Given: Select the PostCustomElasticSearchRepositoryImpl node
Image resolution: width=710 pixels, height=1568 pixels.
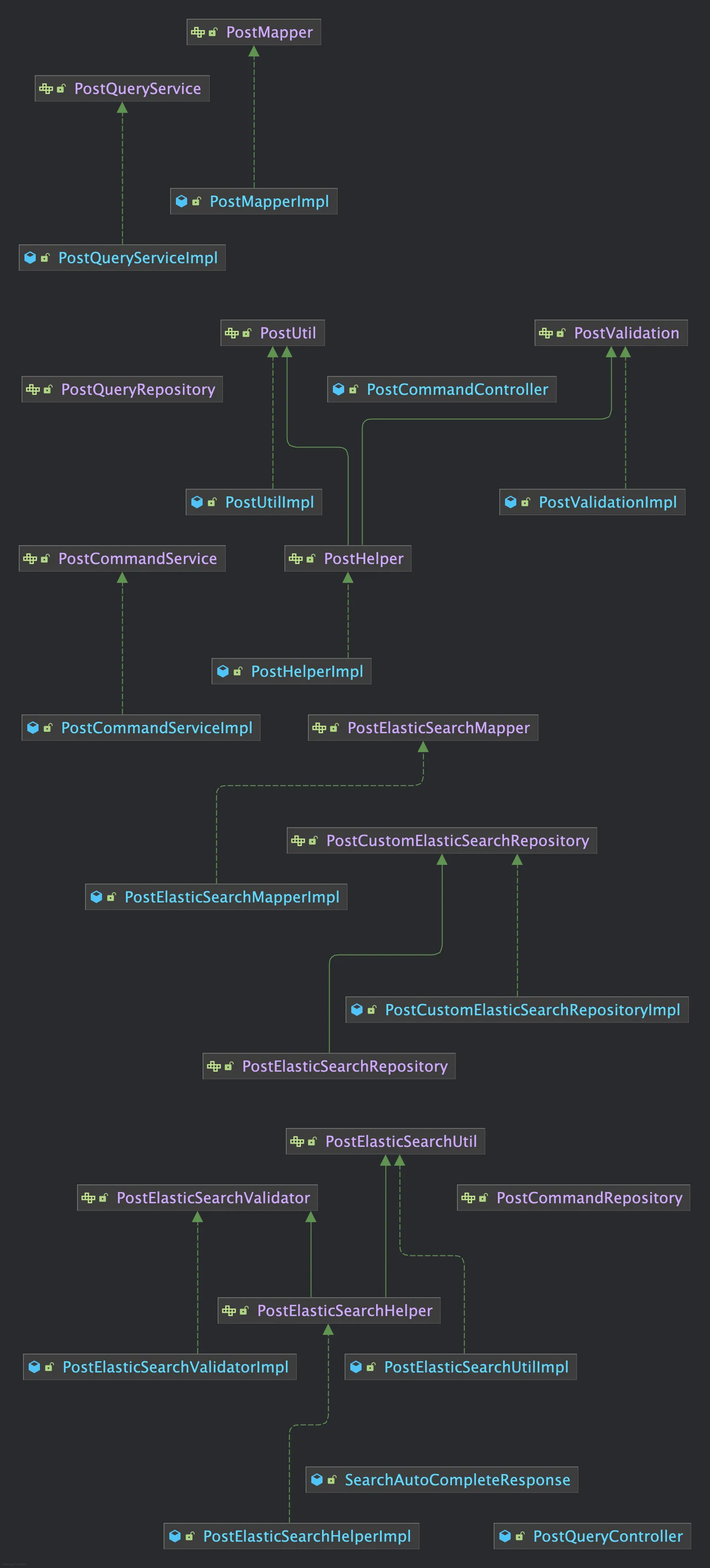Looking at the screenshot, I should point(517,1010).
